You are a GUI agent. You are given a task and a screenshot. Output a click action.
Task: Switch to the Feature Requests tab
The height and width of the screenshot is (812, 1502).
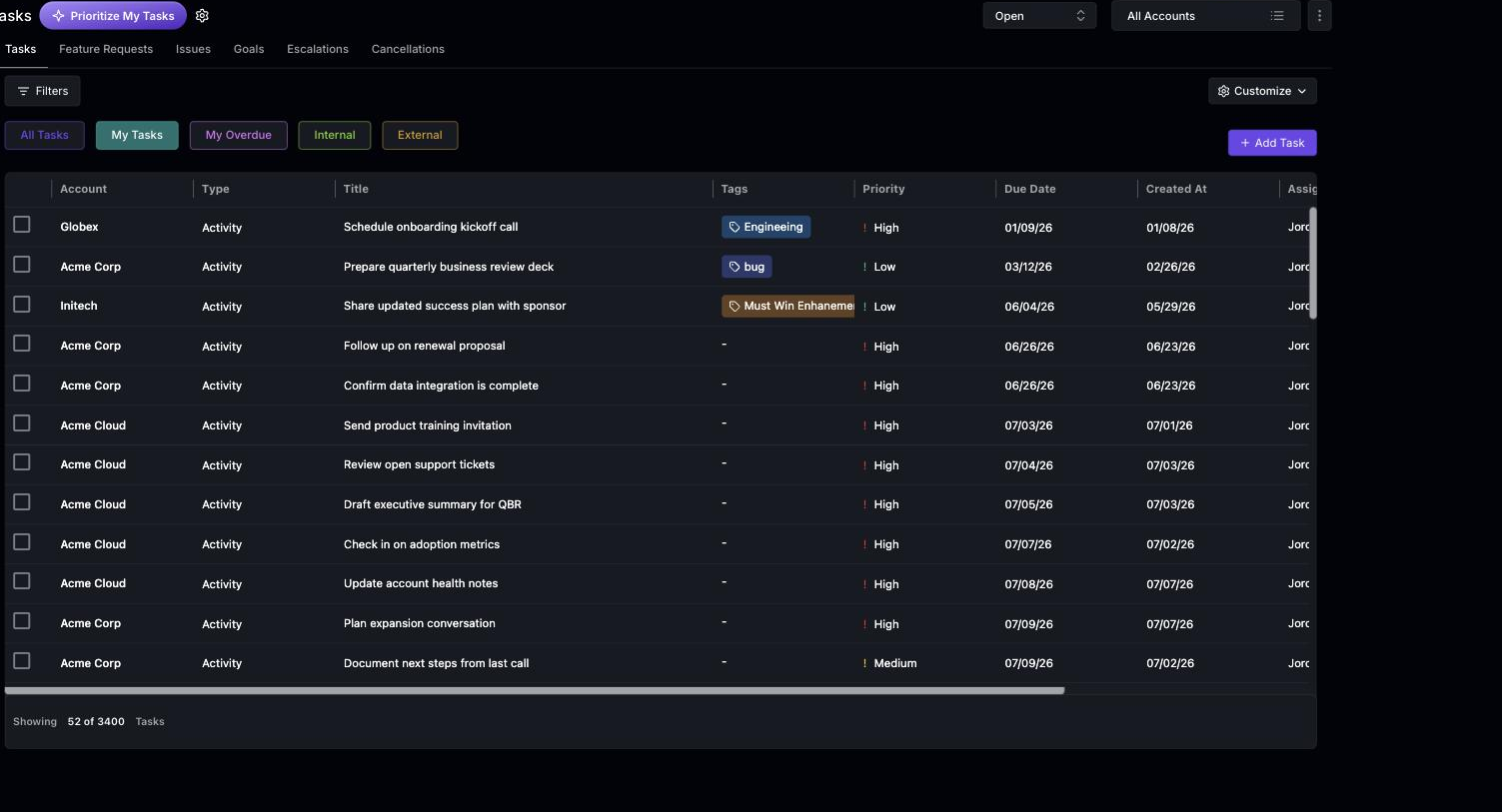pos(106,49)
